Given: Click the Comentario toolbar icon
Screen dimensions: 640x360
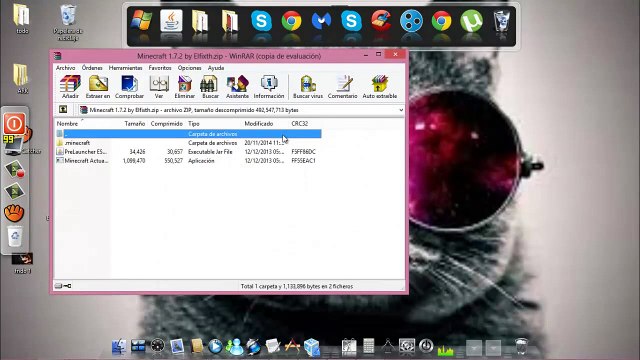Looking at the screenshot, I should 342,86.
